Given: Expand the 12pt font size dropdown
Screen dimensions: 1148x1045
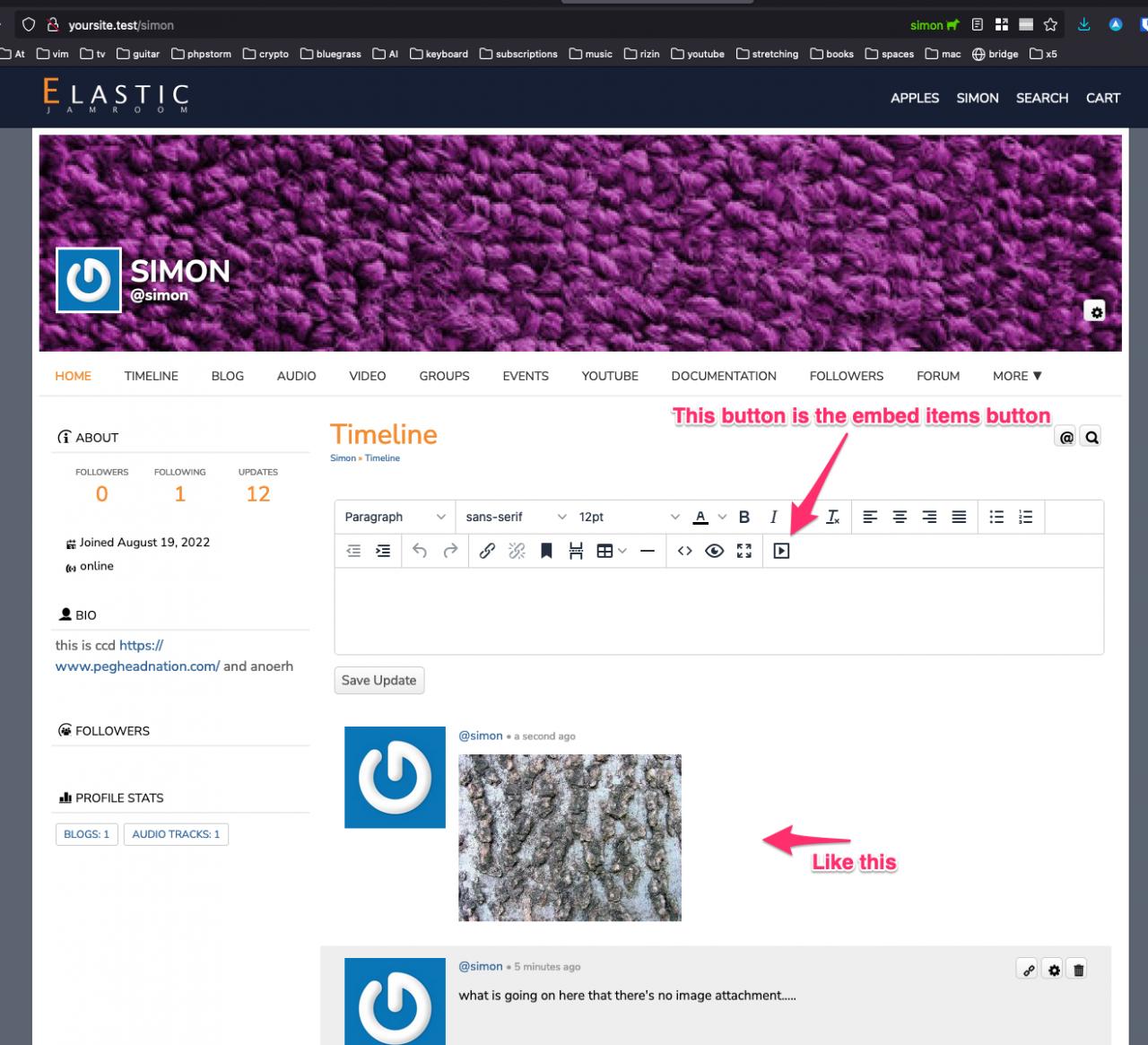Looking at the screenshot, I should pyautogui.click(x=629, y=517).
